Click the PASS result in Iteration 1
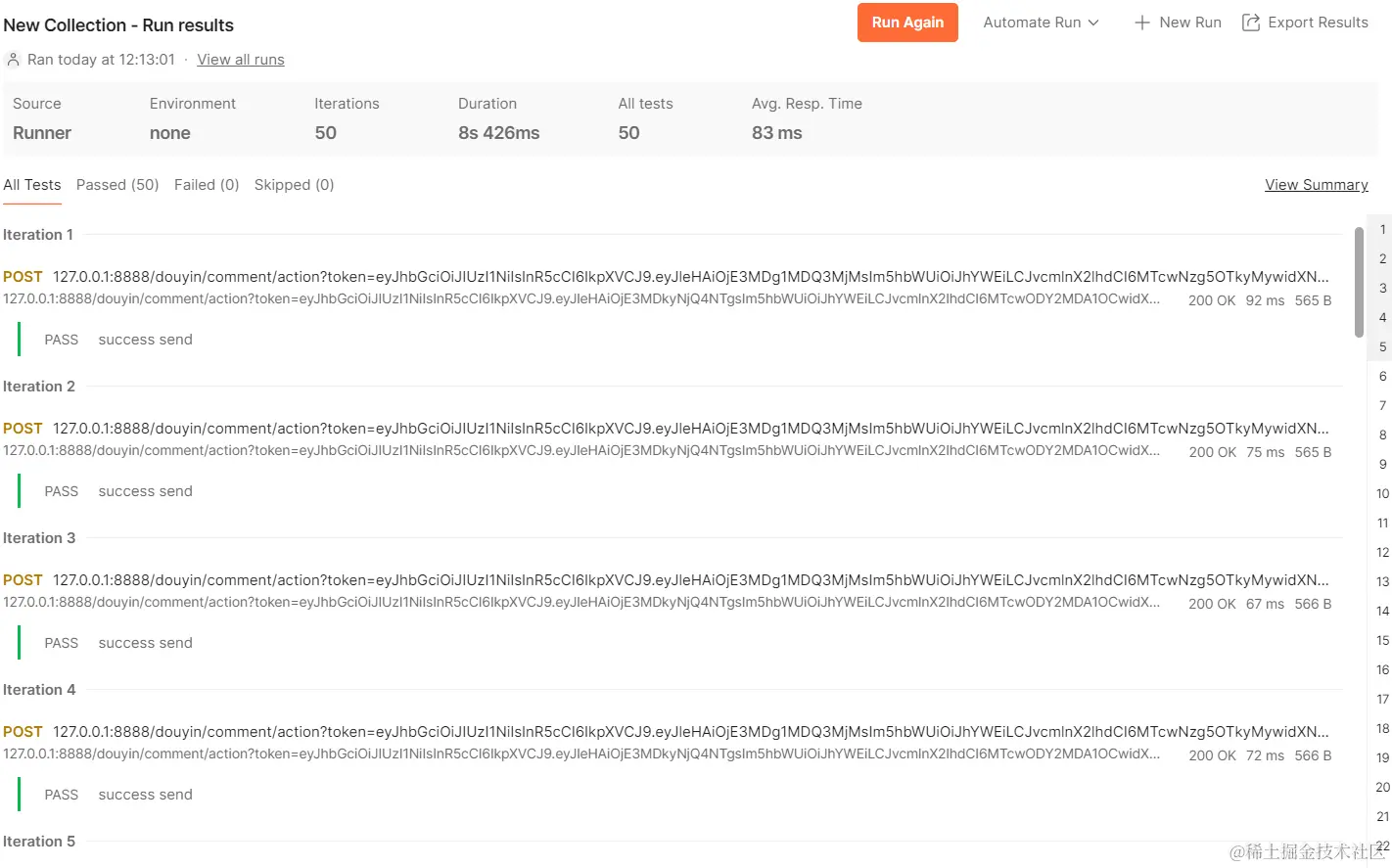The height and width of the screenshot is (868, 1392). coord(61,340)
